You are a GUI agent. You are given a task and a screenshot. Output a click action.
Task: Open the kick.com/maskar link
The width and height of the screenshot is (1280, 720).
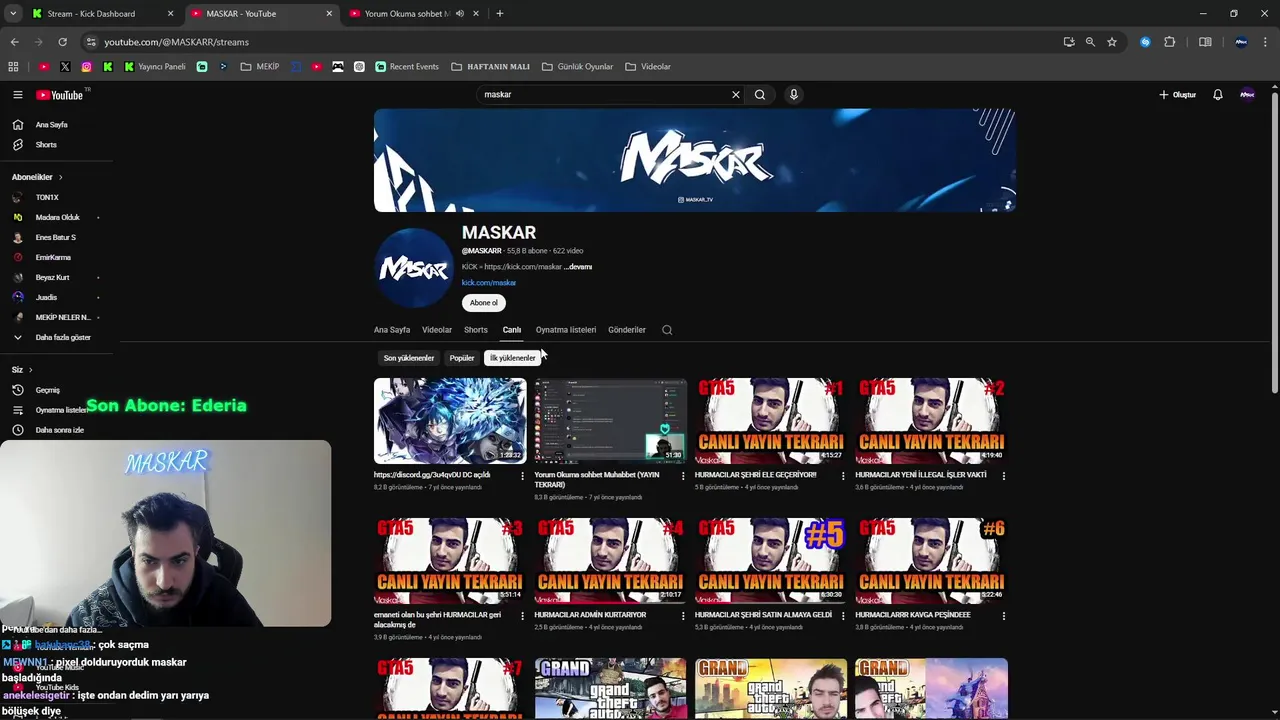[x=489, y=283]
